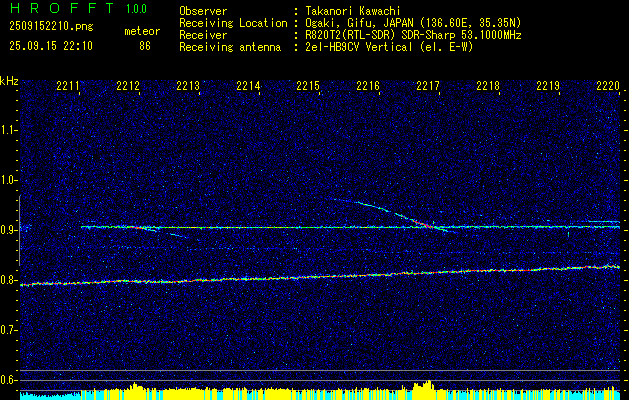Click the Receiving Location label
The height and width of the screenshot is (400, 629).
[x=233, y=23]
